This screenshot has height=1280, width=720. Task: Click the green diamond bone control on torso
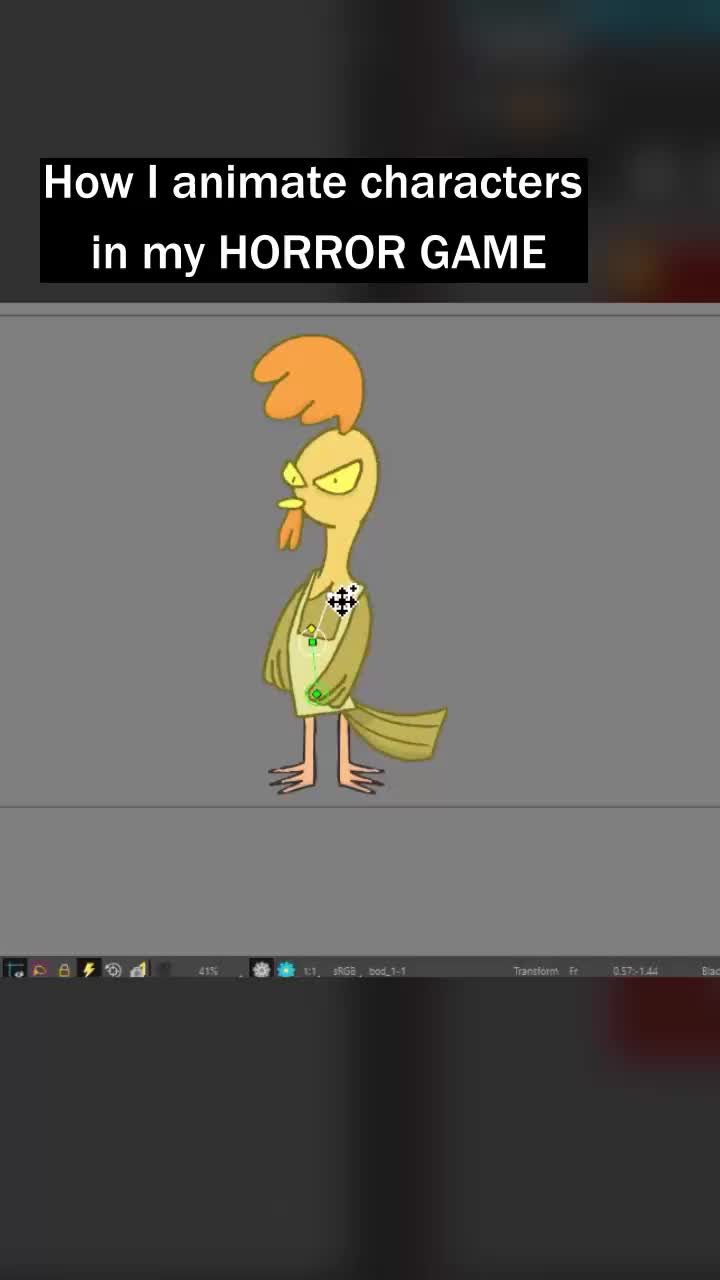(x=317, y=694)
